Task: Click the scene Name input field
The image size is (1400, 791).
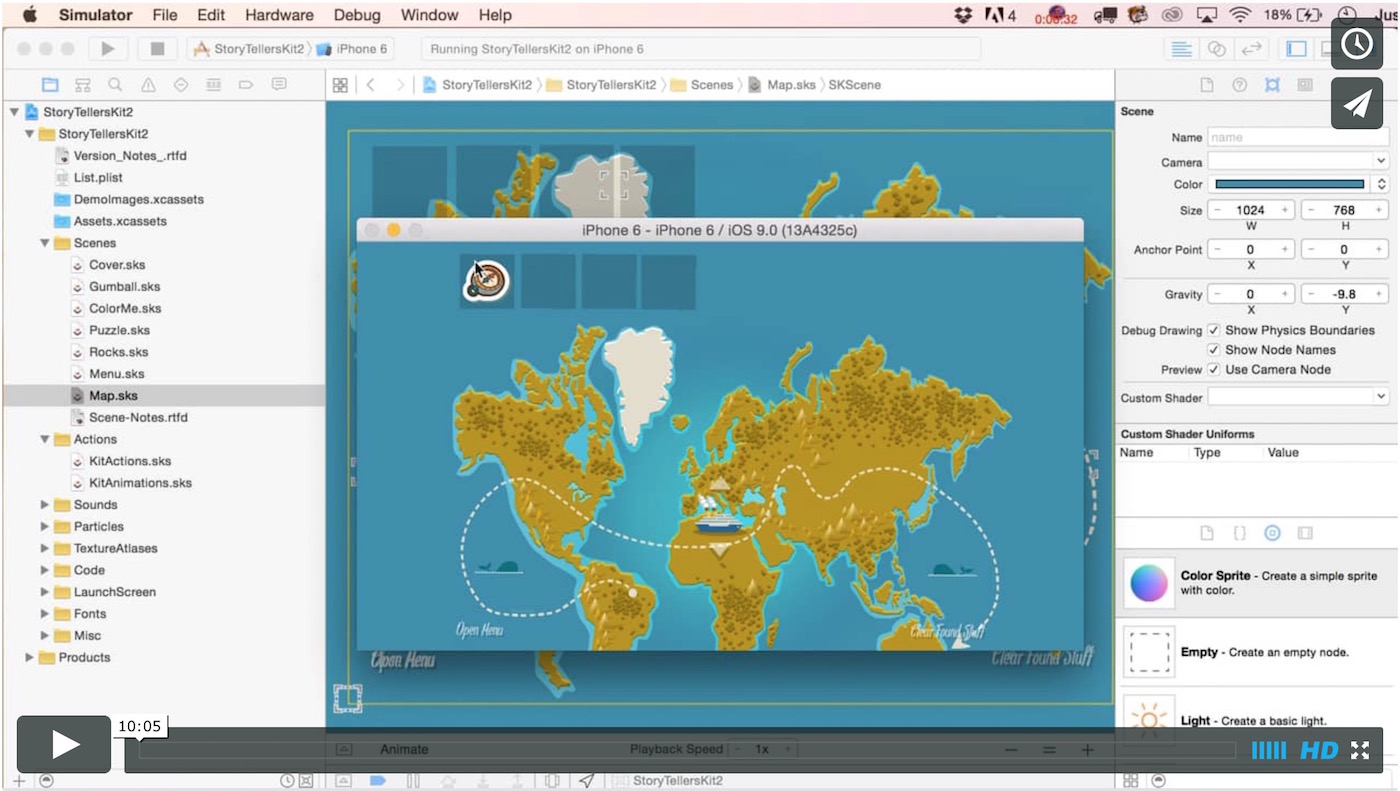Action: 1297,138
